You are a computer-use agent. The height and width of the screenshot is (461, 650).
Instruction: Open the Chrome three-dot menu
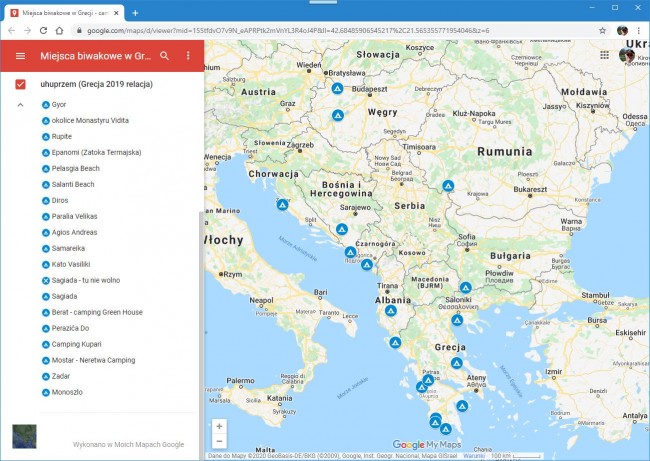click(x=638, y=31)
